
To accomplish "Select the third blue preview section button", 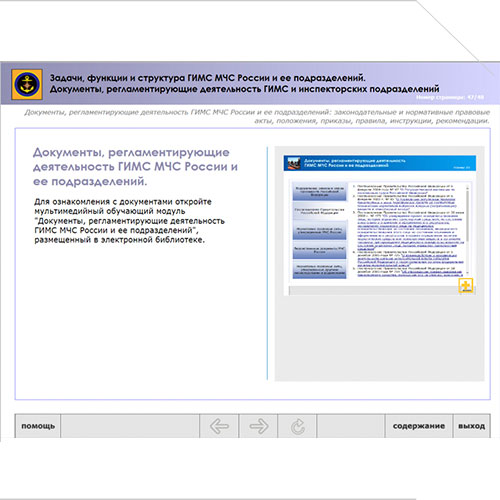I will 320,230.
